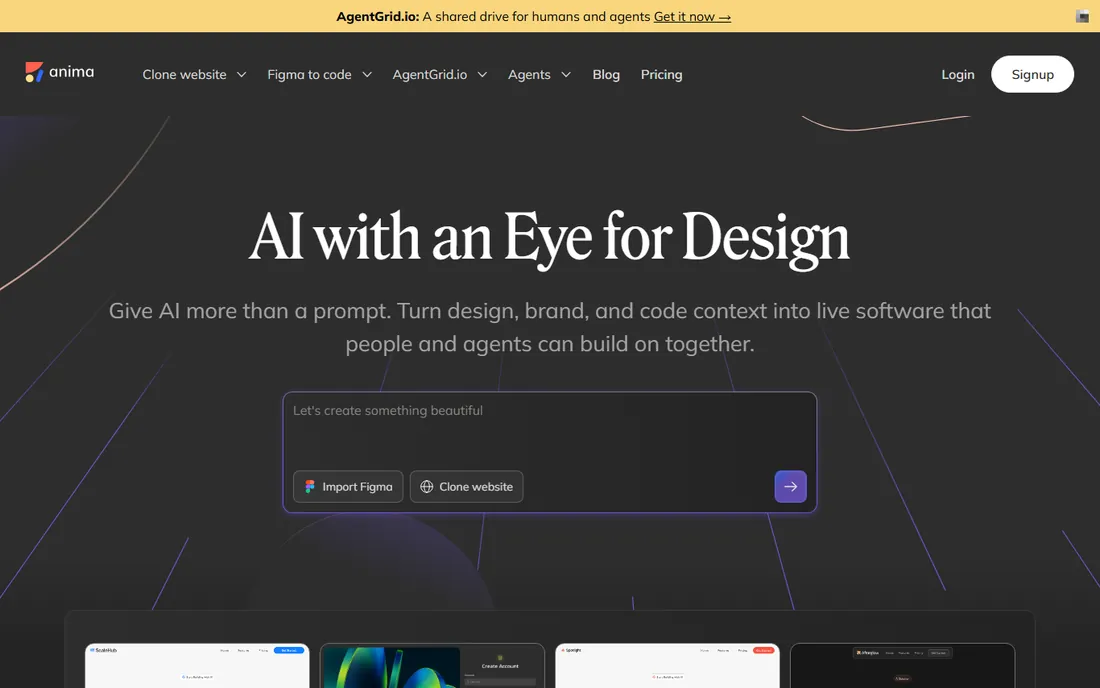
Task: Follow the 'Get it now' banner link
Action: point(692,17)
